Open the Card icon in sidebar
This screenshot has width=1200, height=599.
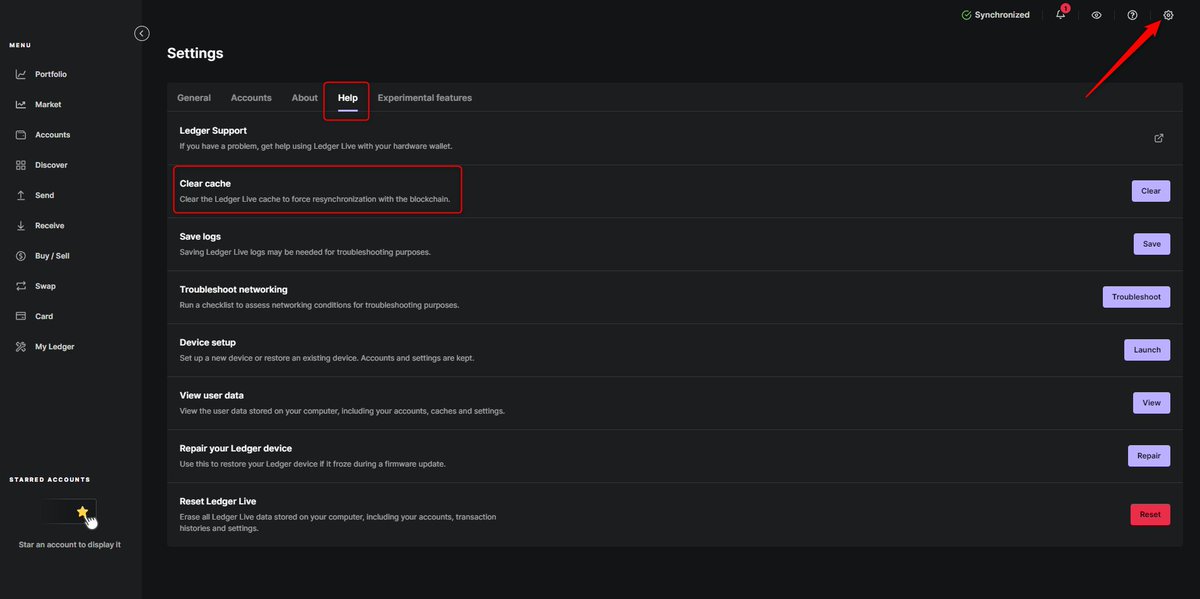pyautogui.click(x=21, y=316)
